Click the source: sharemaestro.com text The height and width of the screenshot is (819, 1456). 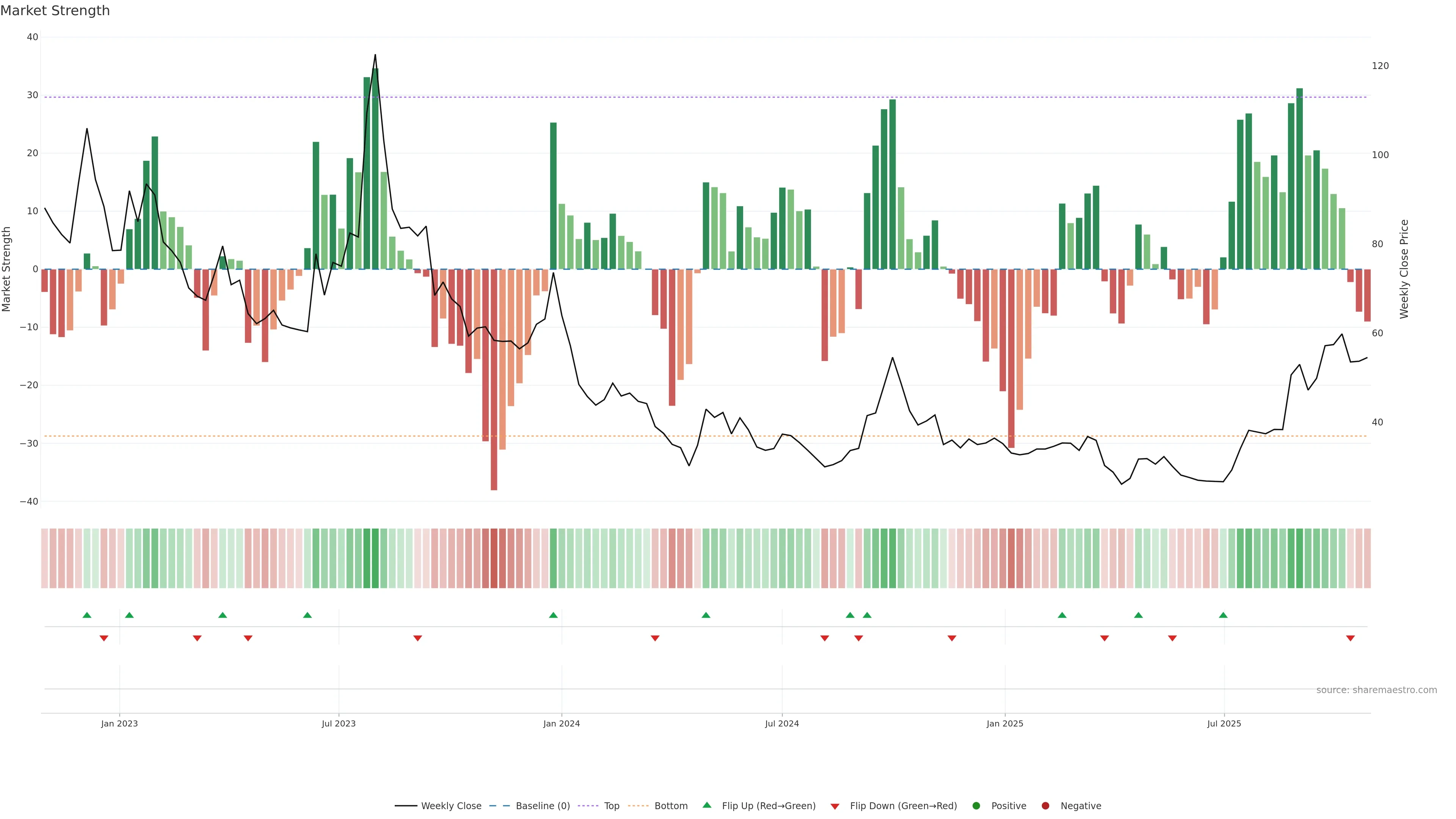[1376, 690]
